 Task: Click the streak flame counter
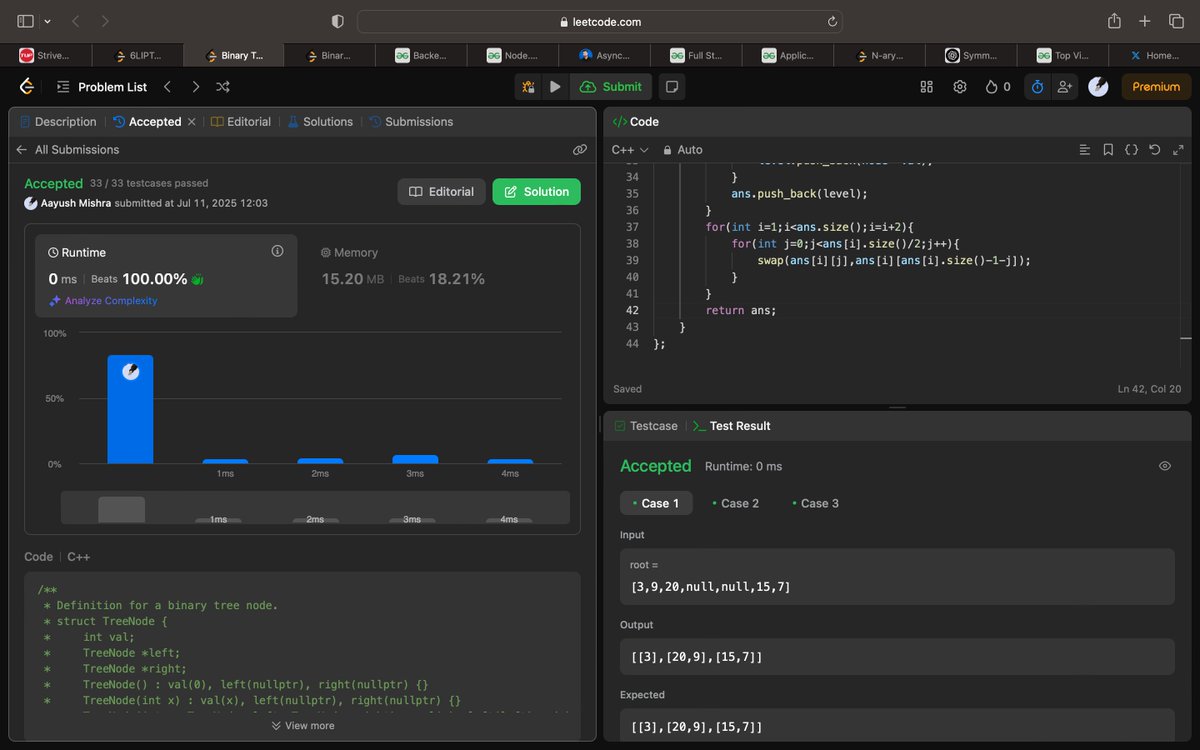click(x=998, y=87)
